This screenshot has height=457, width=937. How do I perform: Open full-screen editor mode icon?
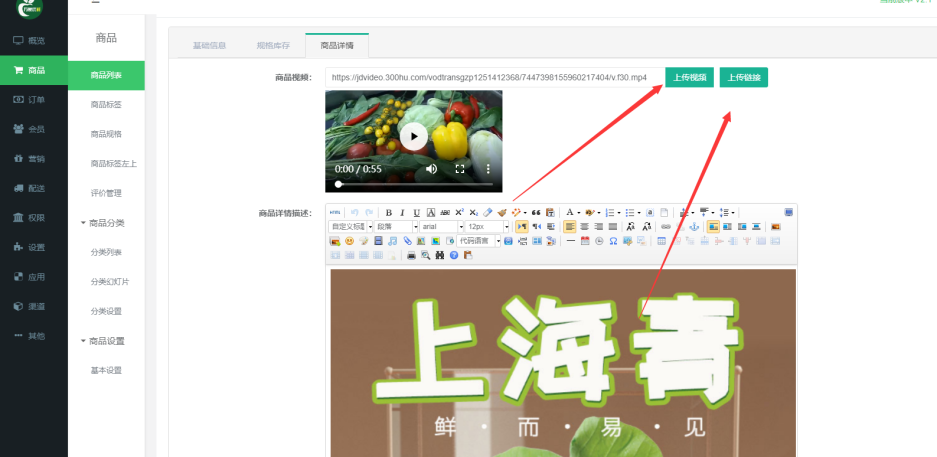789,212
